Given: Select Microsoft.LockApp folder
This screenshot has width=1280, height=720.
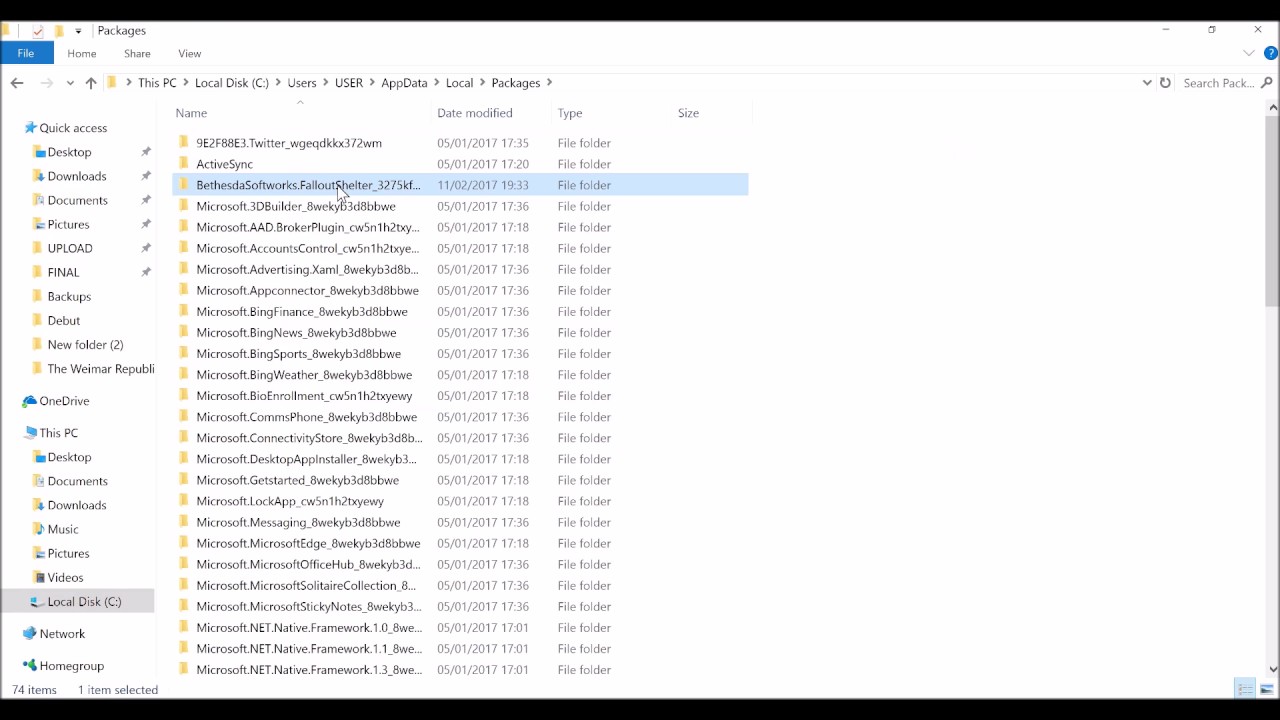Looking at the screenshot, I should tap(460, 501).
